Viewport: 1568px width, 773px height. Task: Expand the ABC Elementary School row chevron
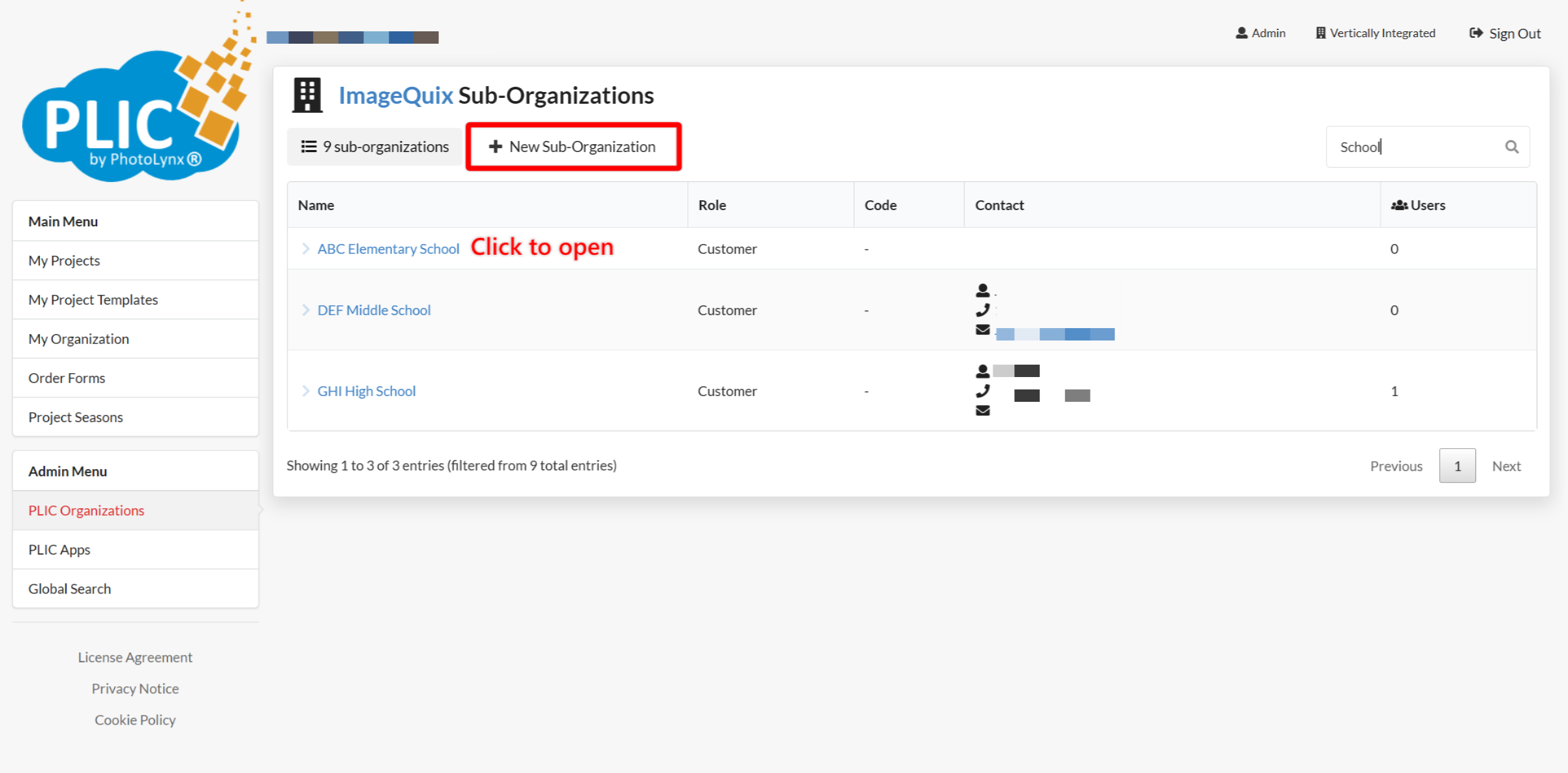tap(305, 249)
